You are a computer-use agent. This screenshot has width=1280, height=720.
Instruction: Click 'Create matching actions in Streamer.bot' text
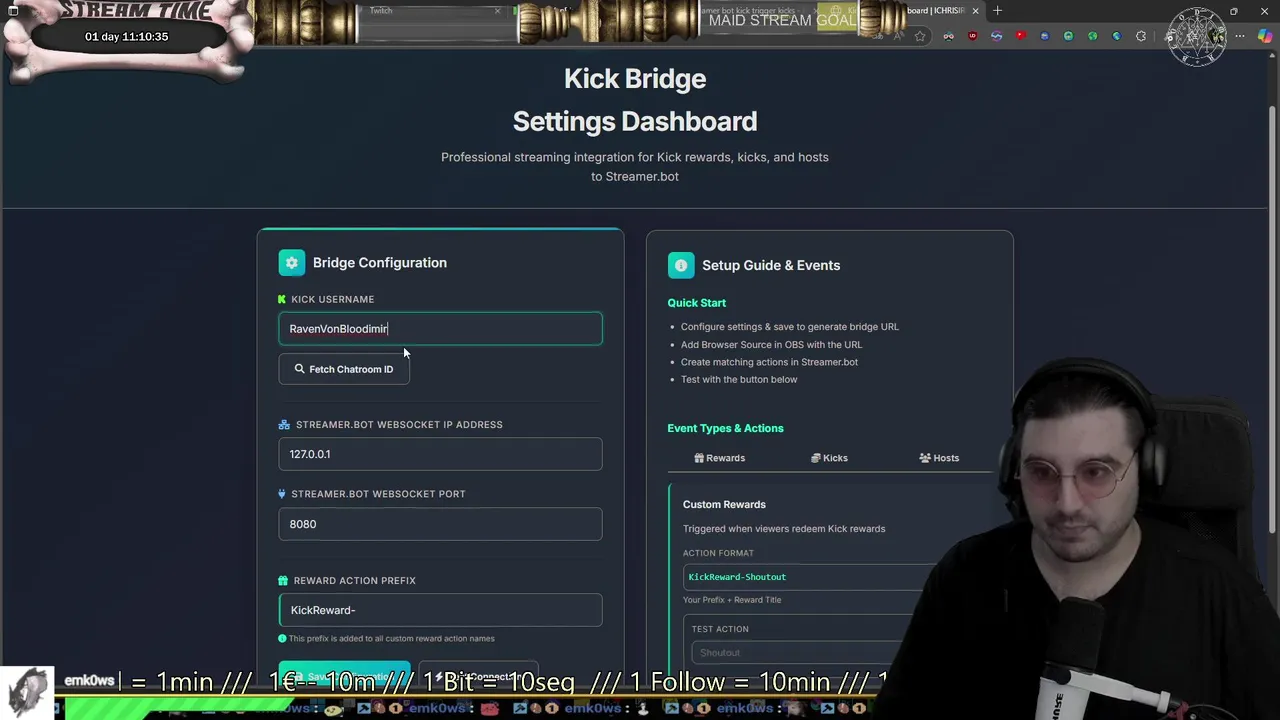click(769, 362)
